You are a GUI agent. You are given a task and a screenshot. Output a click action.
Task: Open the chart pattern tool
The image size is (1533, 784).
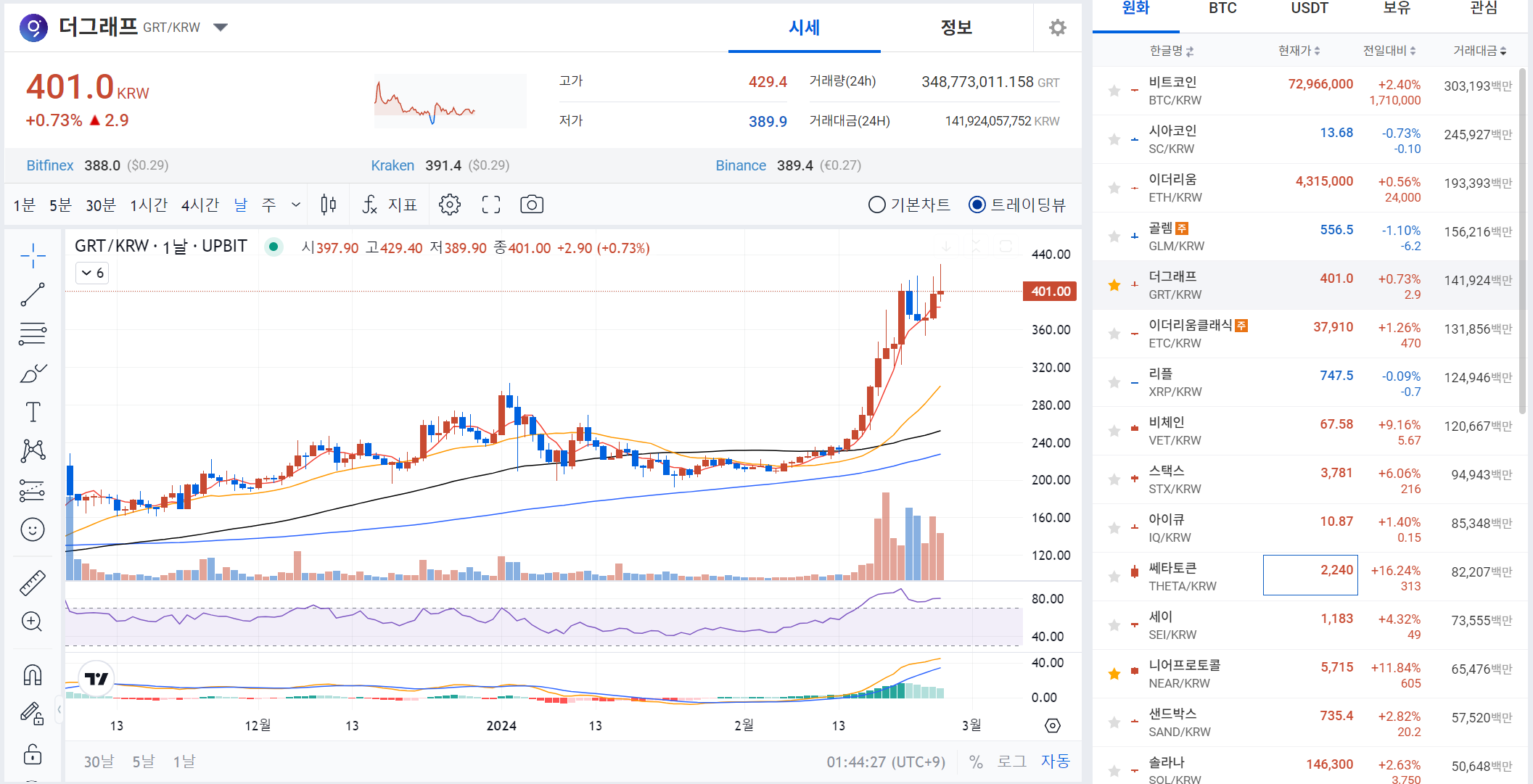33,451
